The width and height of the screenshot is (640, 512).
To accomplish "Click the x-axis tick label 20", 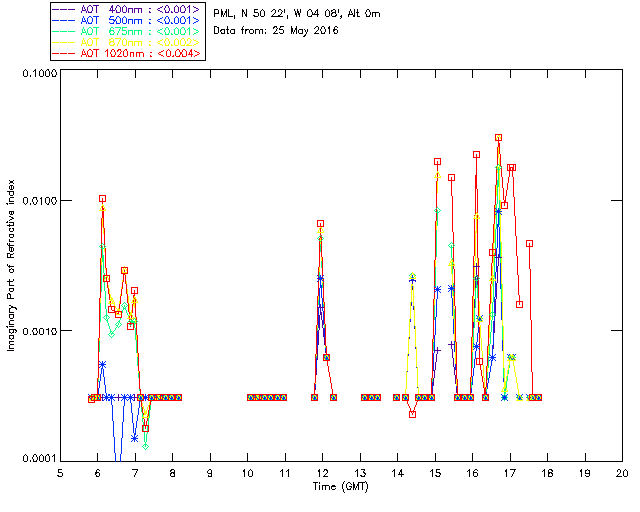I will click(x=622, y=473).
